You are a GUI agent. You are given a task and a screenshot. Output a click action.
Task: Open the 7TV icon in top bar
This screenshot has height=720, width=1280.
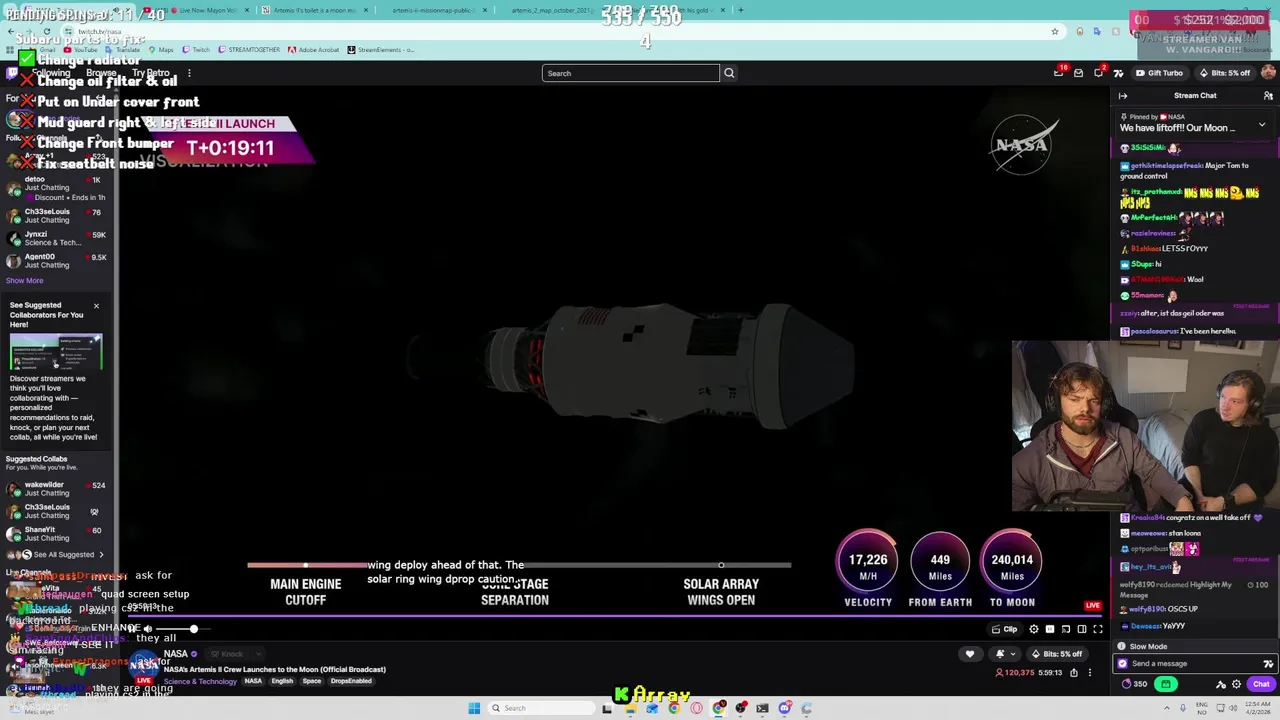pyautogui.click(x=1118, y=73)
